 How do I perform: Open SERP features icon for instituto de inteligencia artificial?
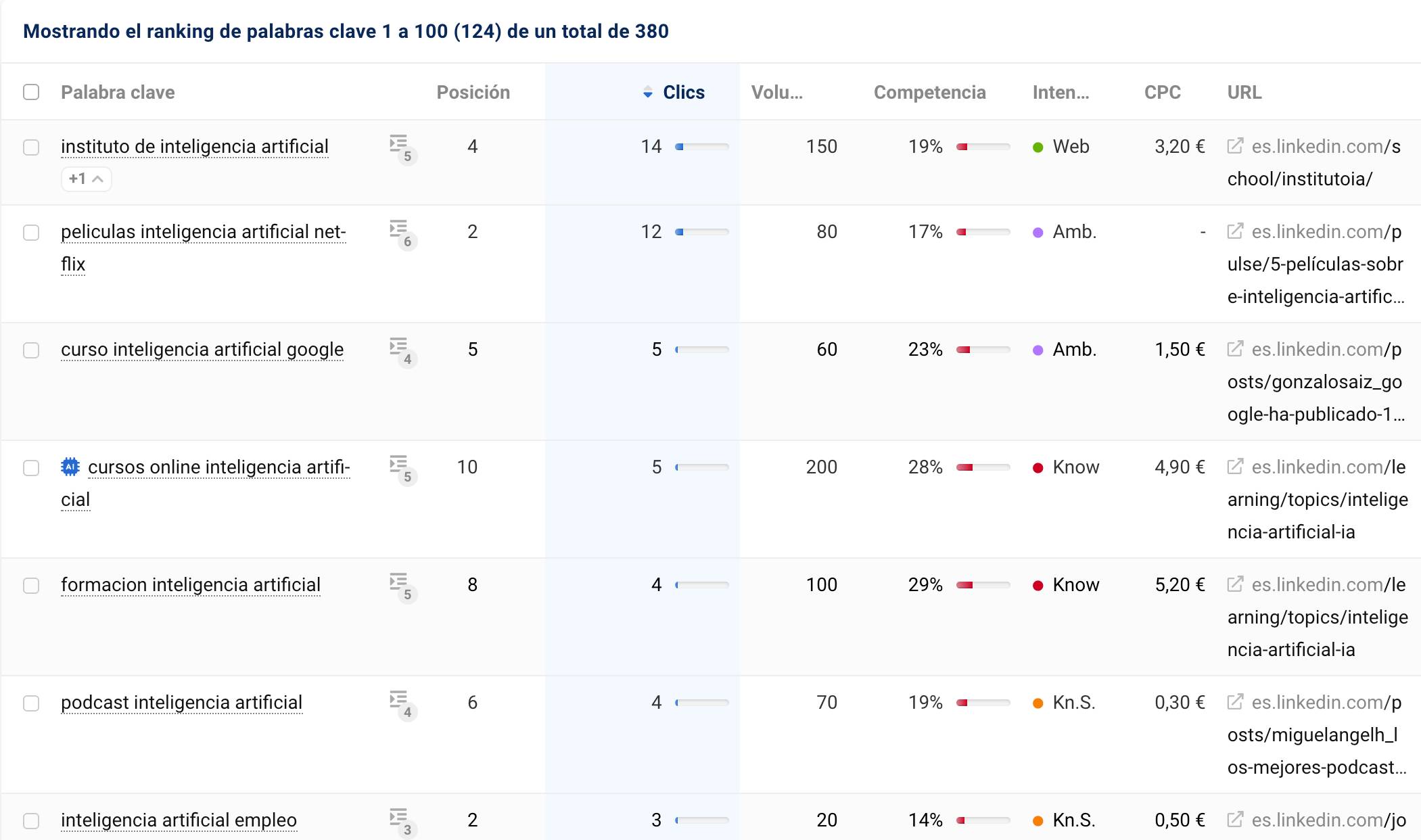coord(401,147)
